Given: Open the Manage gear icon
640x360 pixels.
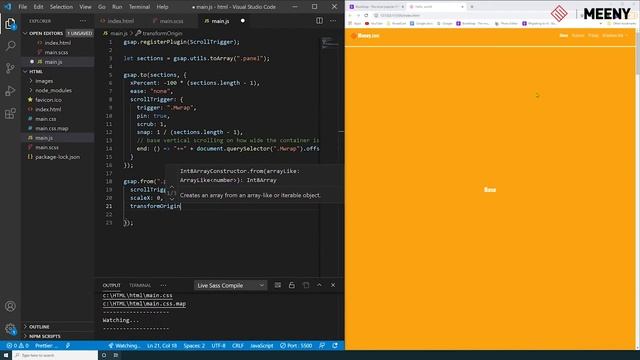Looking at the screenshot, I should 10,329.
